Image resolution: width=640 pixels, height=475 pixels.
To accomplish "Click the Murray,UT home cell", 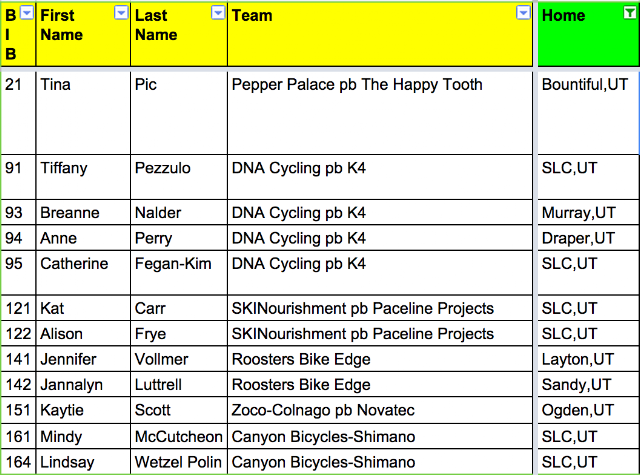I will tap(588, 212).
